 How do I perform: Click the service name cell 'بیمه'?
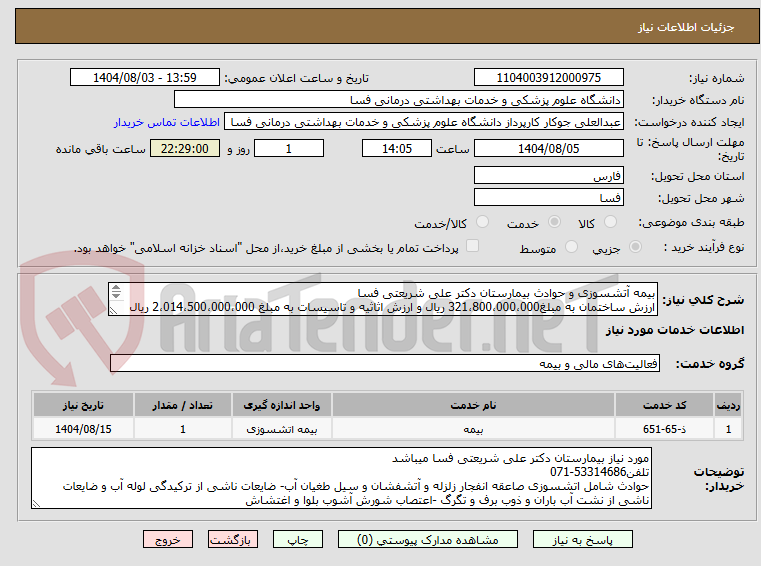click(x=473, y=430)
